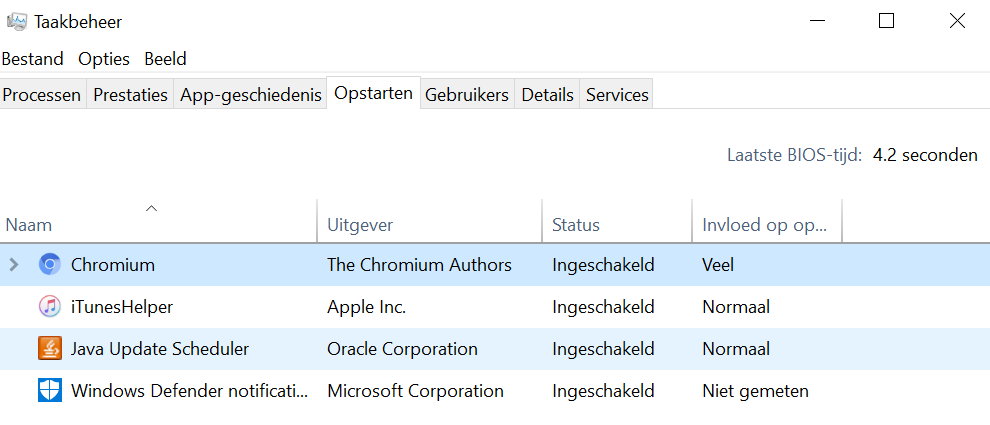The image size is (990, 425).
Task: Click the Chromium browser icon
Action: (49, 265)
